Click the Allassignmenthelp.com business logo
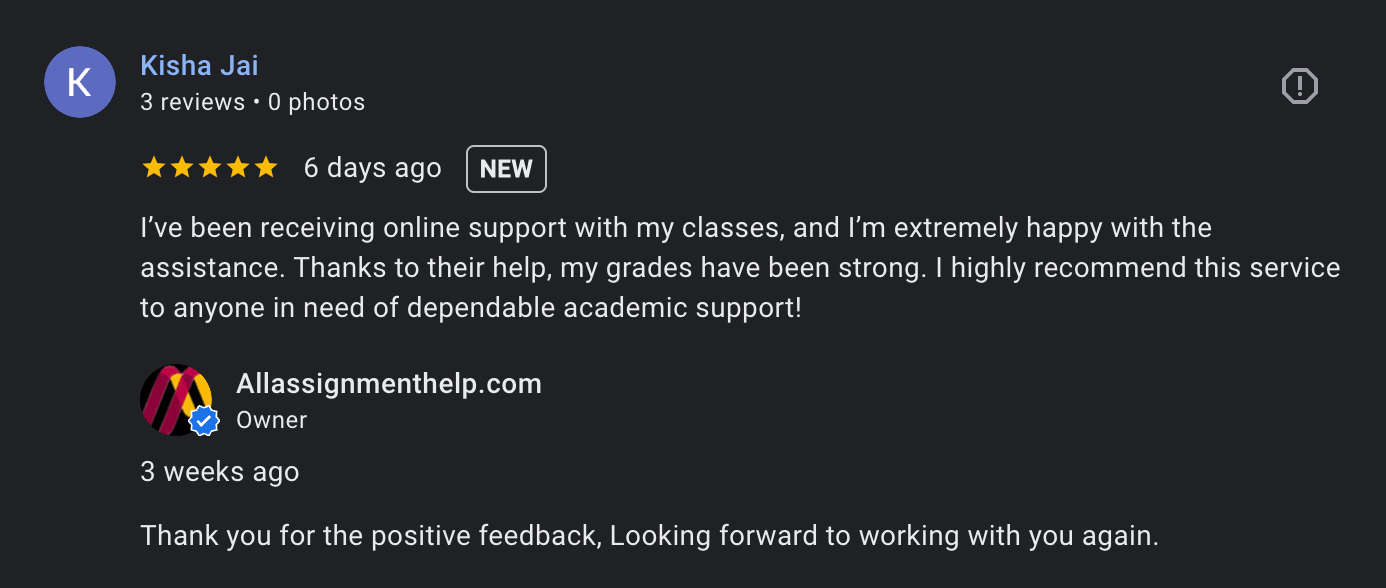Viewport: 1386px width, 588px height. 178,400
